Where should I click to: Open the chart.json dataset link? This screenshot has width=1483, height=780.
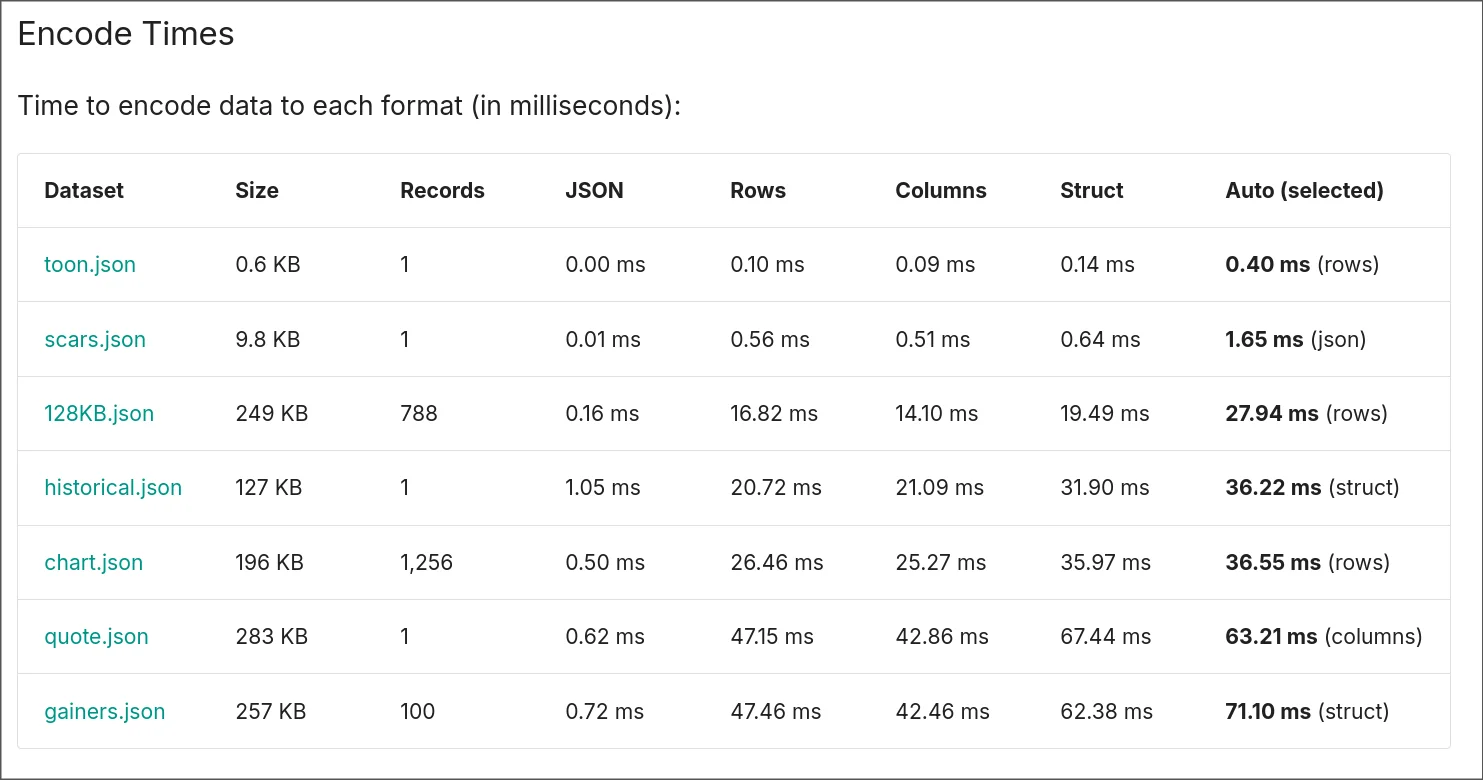(93, 562)
